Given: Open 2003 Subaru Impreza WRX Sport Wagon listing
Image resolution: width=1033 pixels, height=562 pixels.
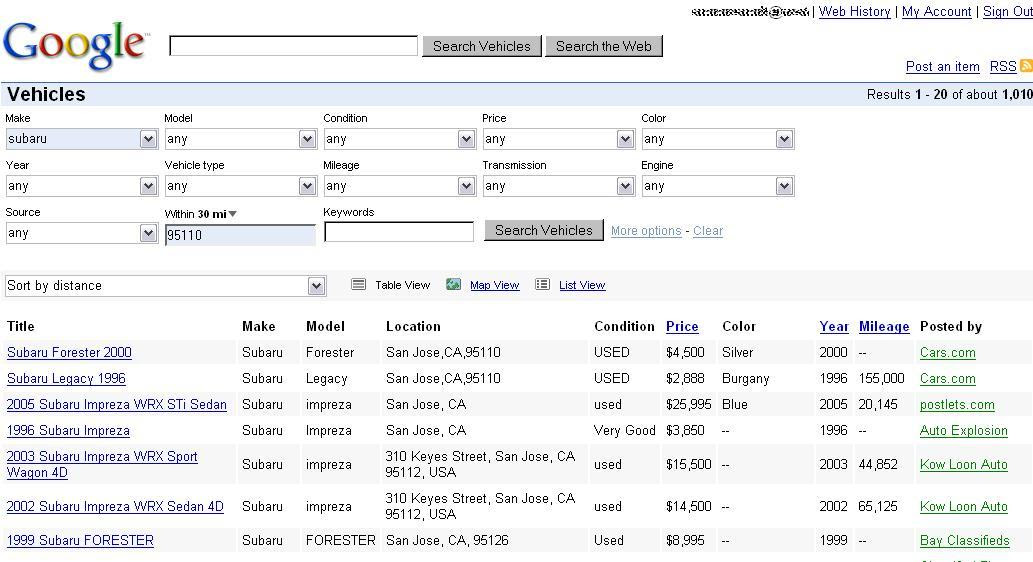Looking at the screenshot, I should tap(102, 464).
